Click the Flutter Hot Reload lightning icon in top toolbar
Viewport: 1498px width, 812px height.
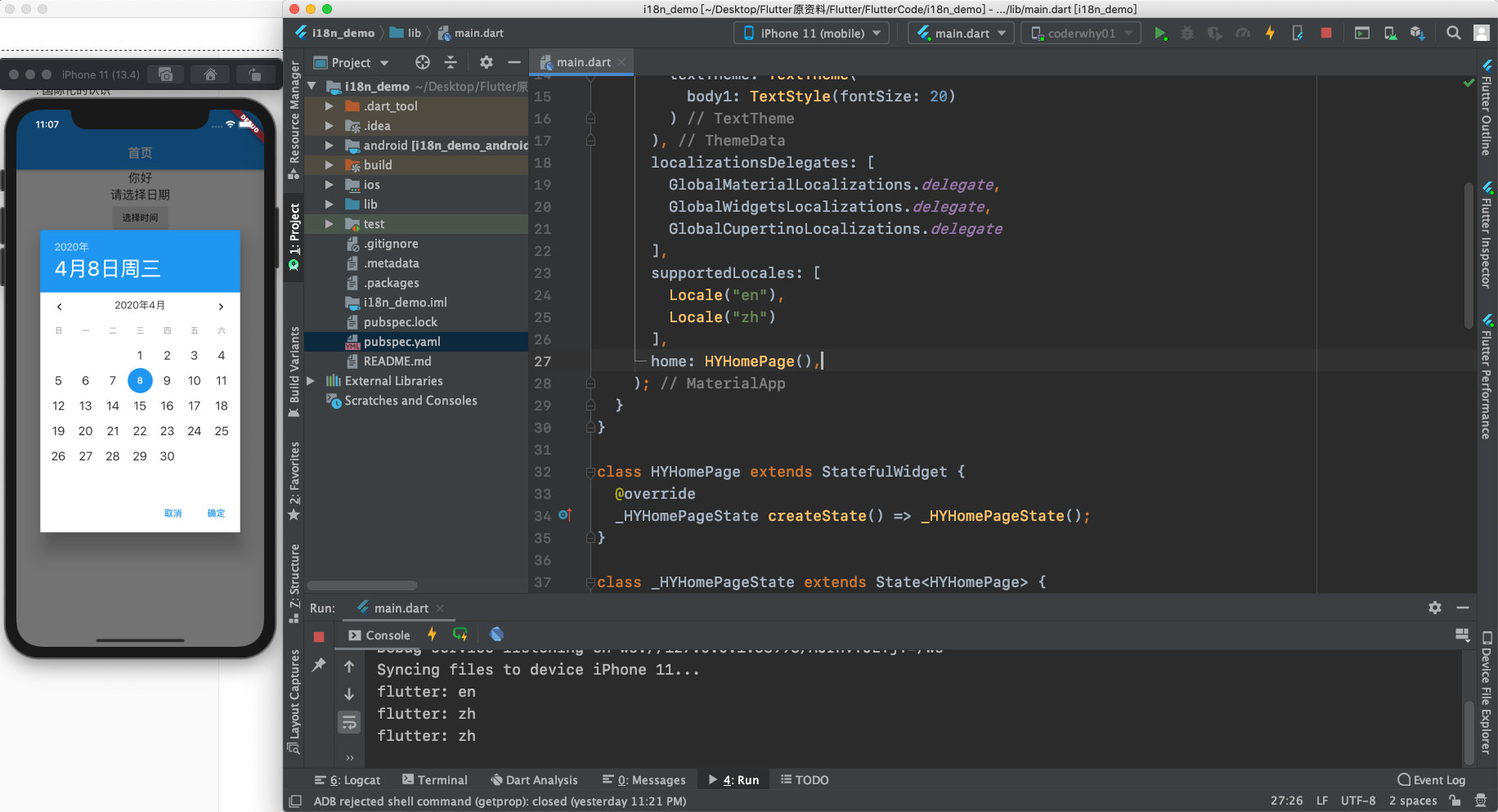[x=1270, y=34]
